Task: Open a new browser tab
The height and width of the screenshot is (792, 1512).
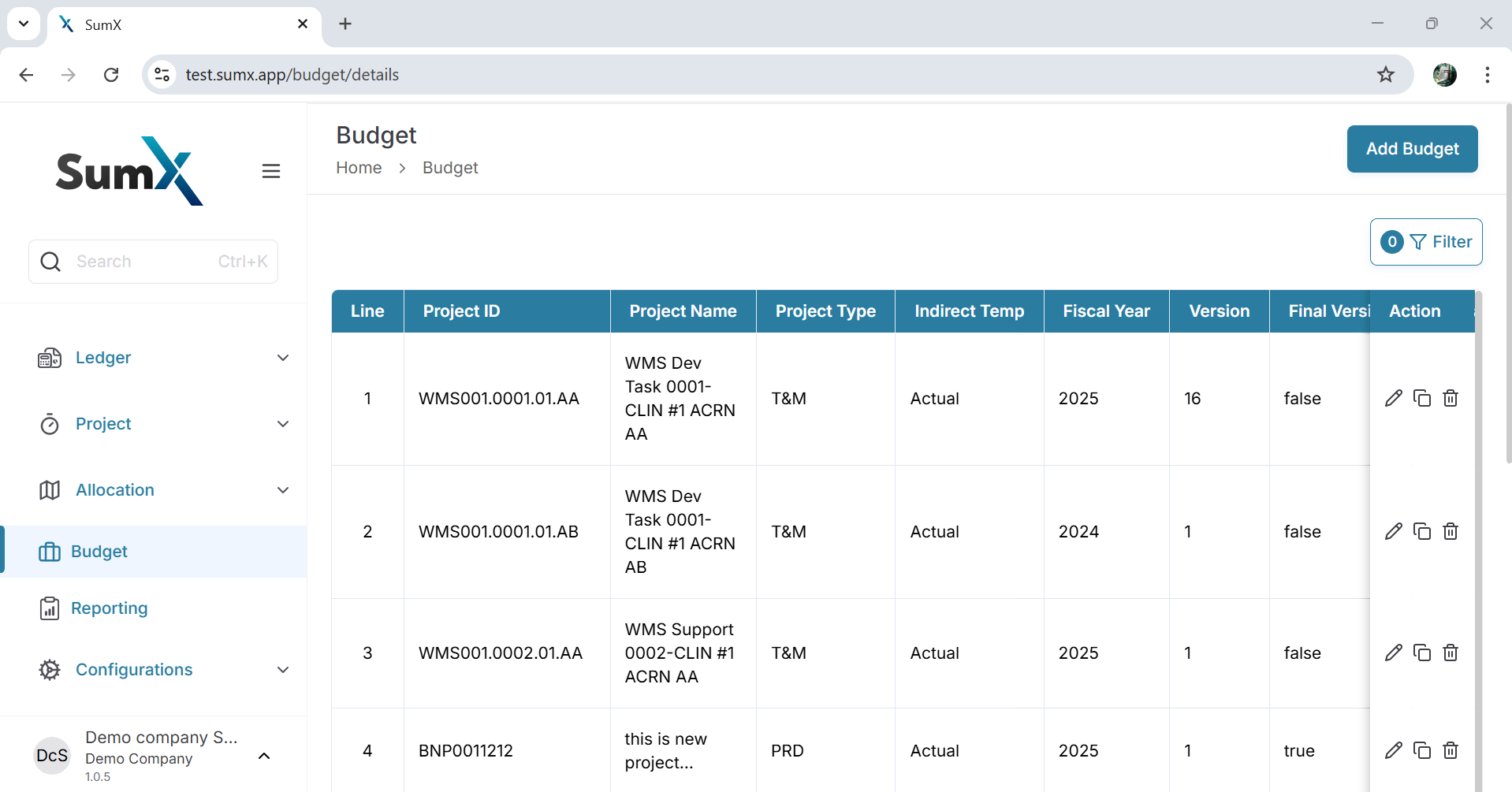Action: [345, 24]
